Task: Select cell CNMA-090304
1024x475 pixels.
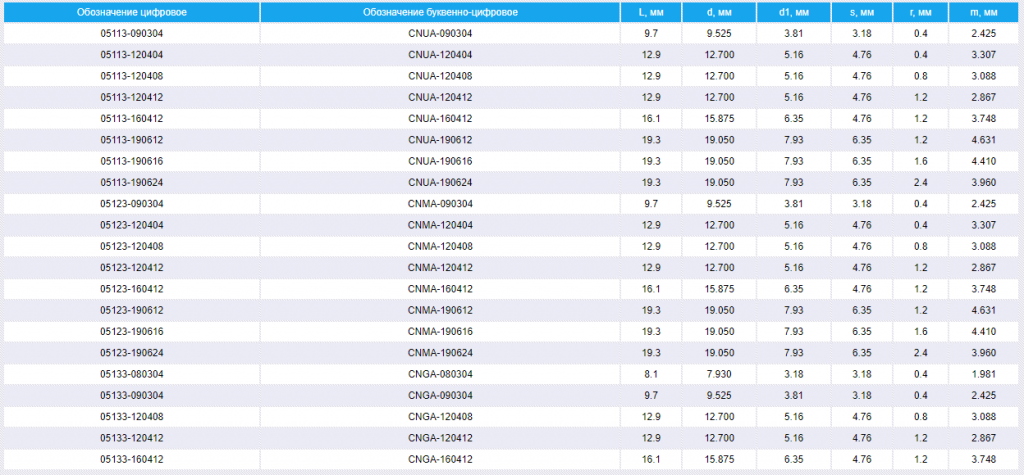Action: coord(440,204)
